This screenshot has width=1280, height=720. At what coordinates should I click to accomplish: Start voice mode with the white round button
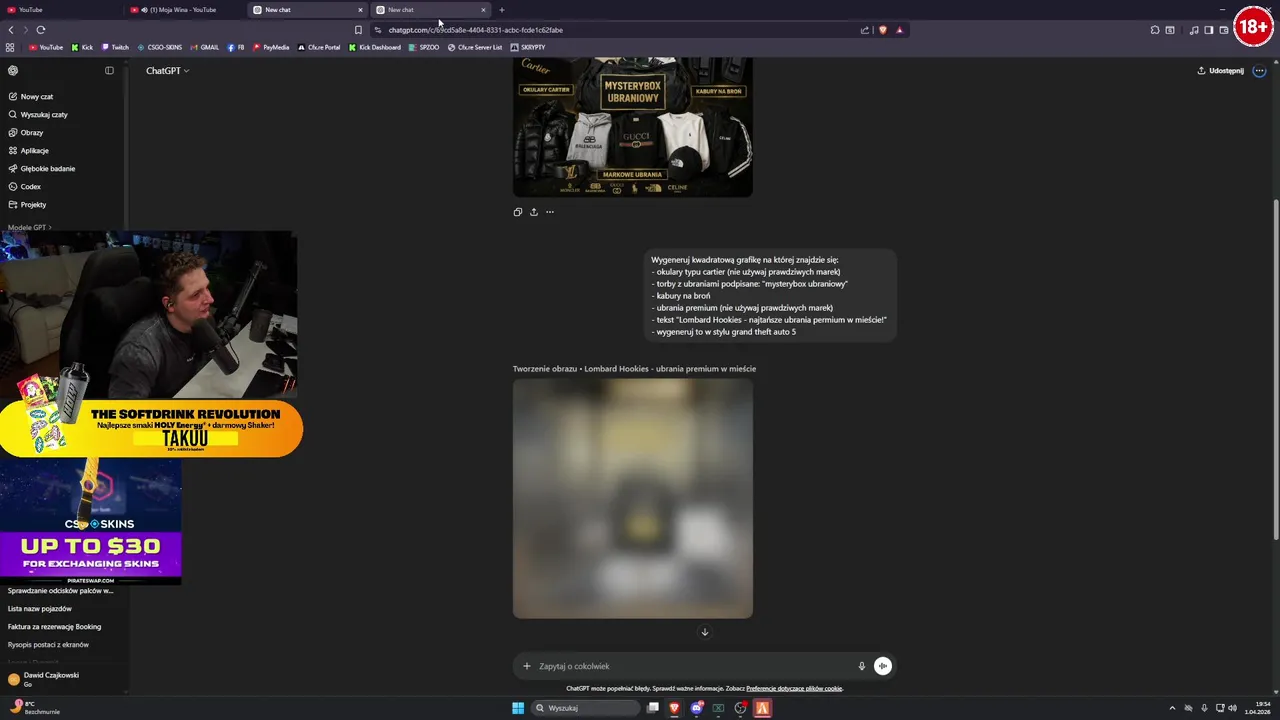coord(882,666)
